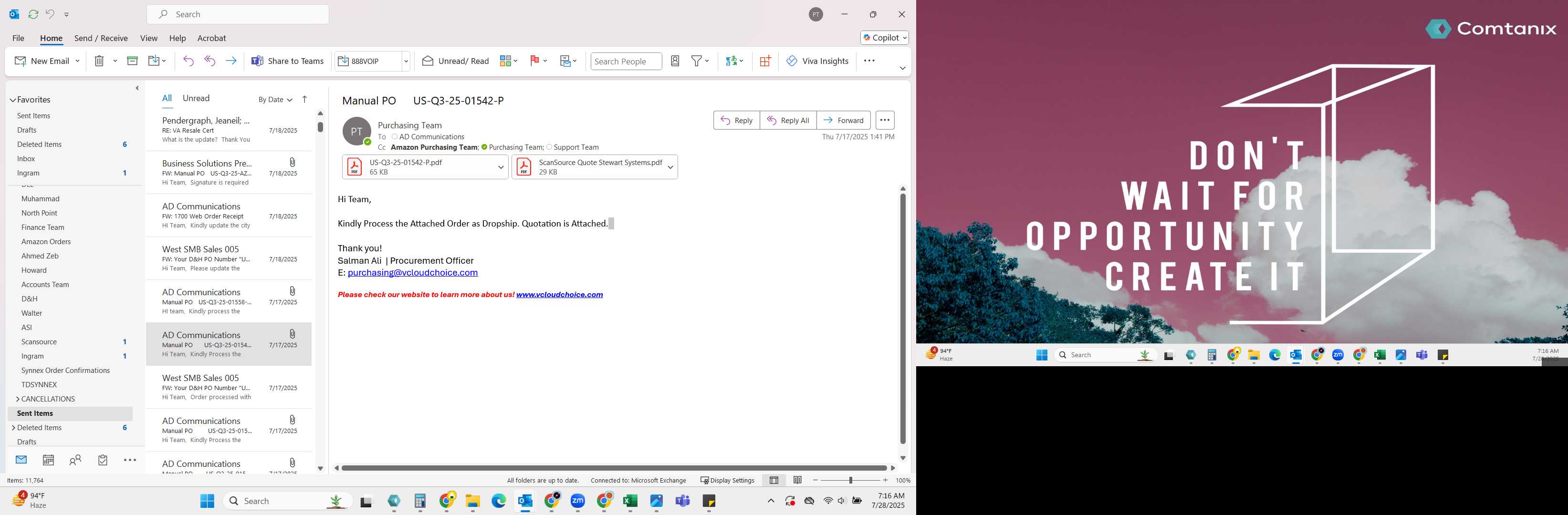Click the red Follow Up flag icon
Image resolution: width=1568 pixels, height=515 pixels.
click(x=534, y=61)
